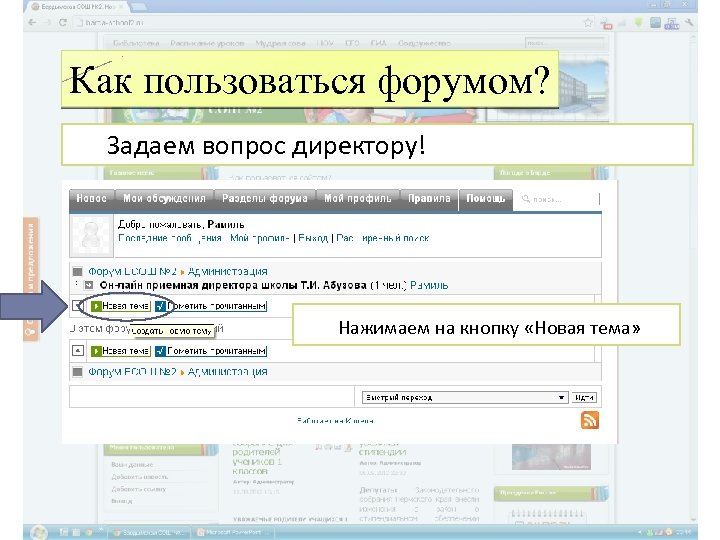
Task: Click the upper Пометить прочитанным button
Action: point(210,306)
